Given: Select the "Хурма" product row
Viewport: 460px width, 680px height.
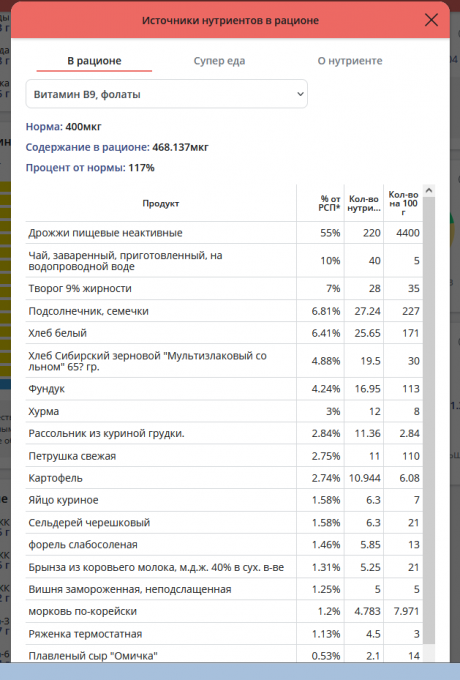Looking at the screenshot, I should (x=224, y=411).
